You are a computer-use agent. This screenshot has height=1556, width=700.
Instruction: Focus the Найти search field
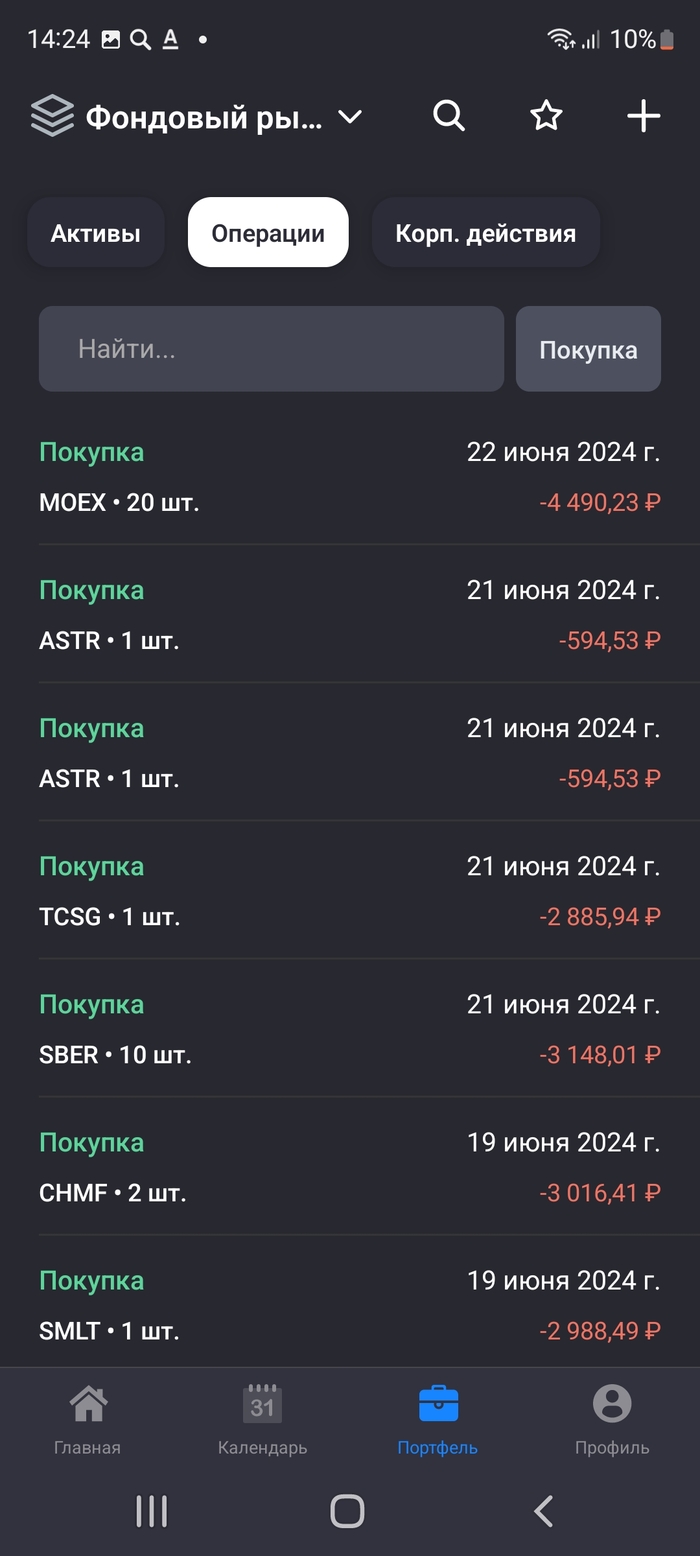click(271, 349)
